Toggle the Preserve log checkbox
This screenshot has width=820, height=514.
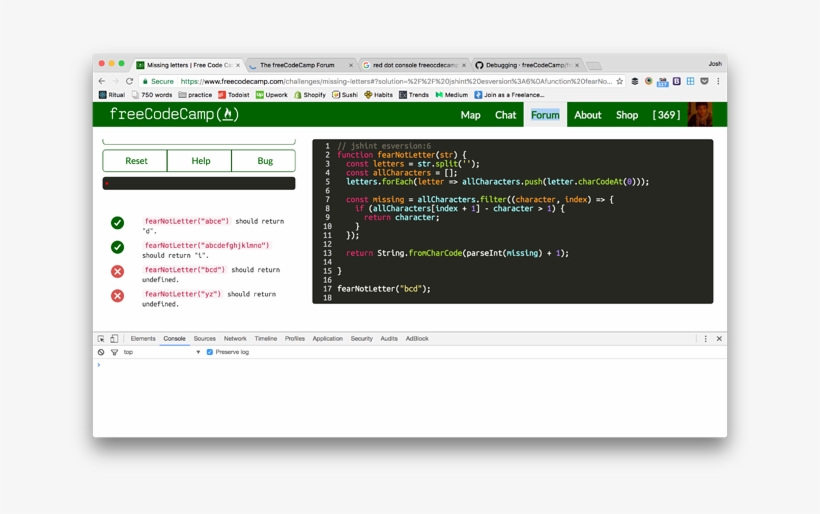(210, 352)
